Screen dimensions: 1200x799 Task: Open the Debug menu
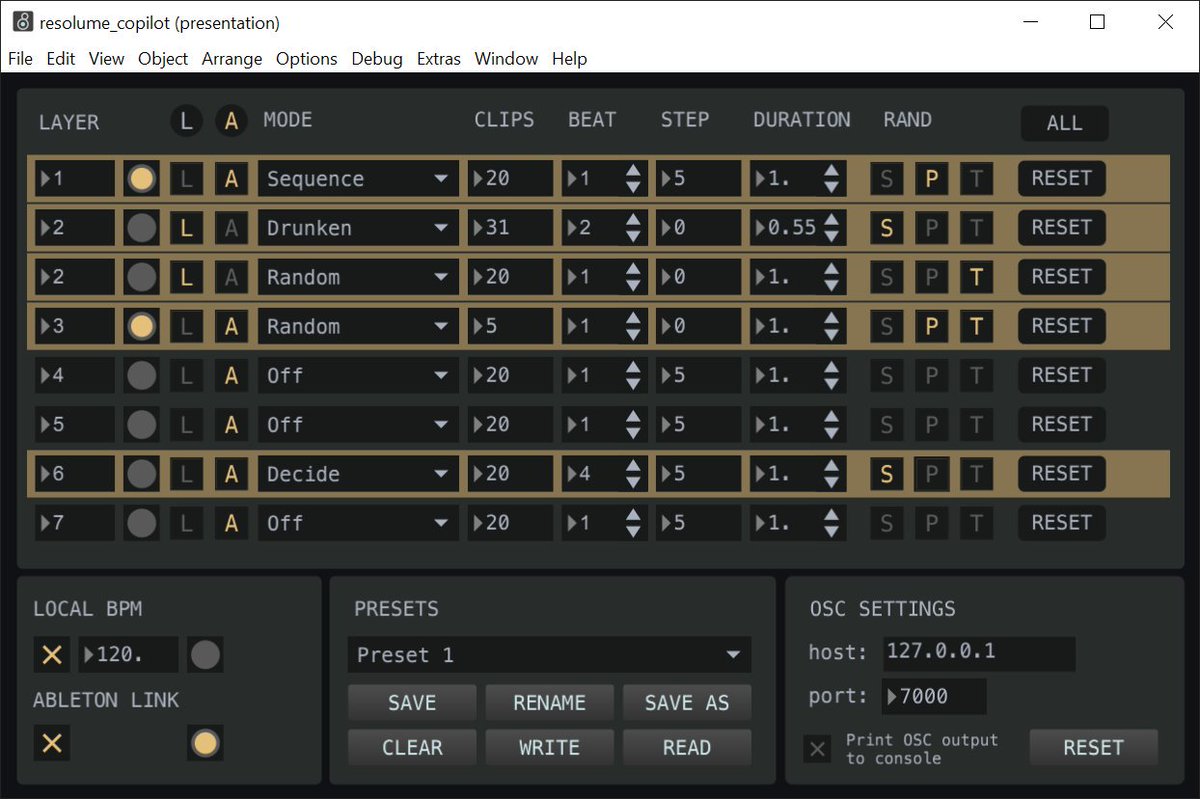(x=377, y=59)
